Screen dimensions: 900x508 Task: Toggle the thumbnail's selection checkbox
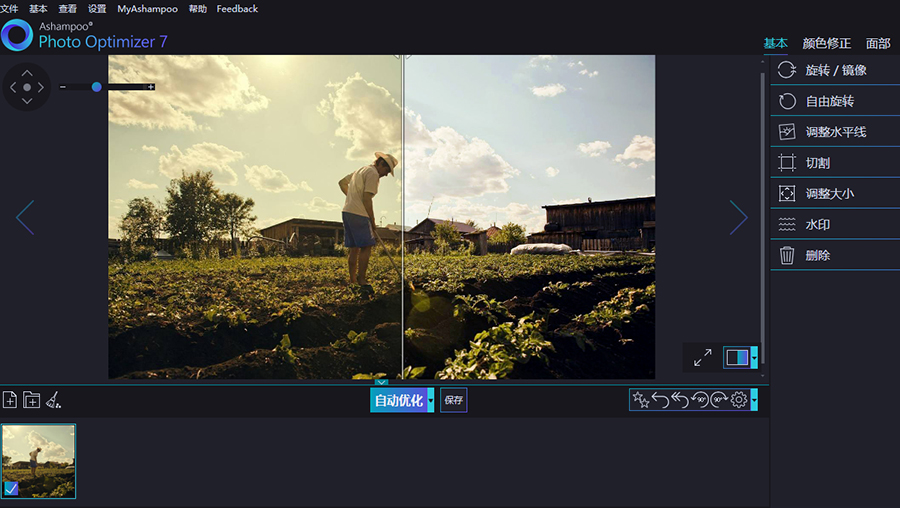(11, 489)
